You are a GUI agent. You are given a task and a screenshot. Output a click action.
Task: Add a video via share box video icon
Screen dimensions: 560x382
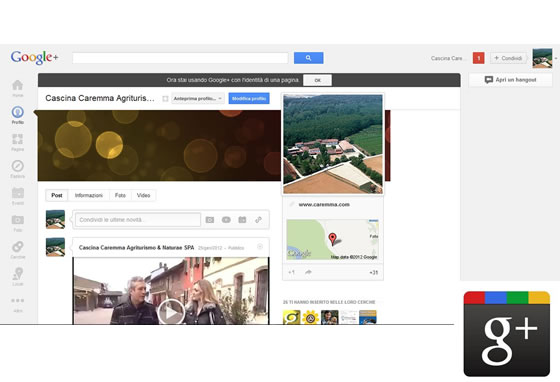pyautogui.click(x=226, y=220)
